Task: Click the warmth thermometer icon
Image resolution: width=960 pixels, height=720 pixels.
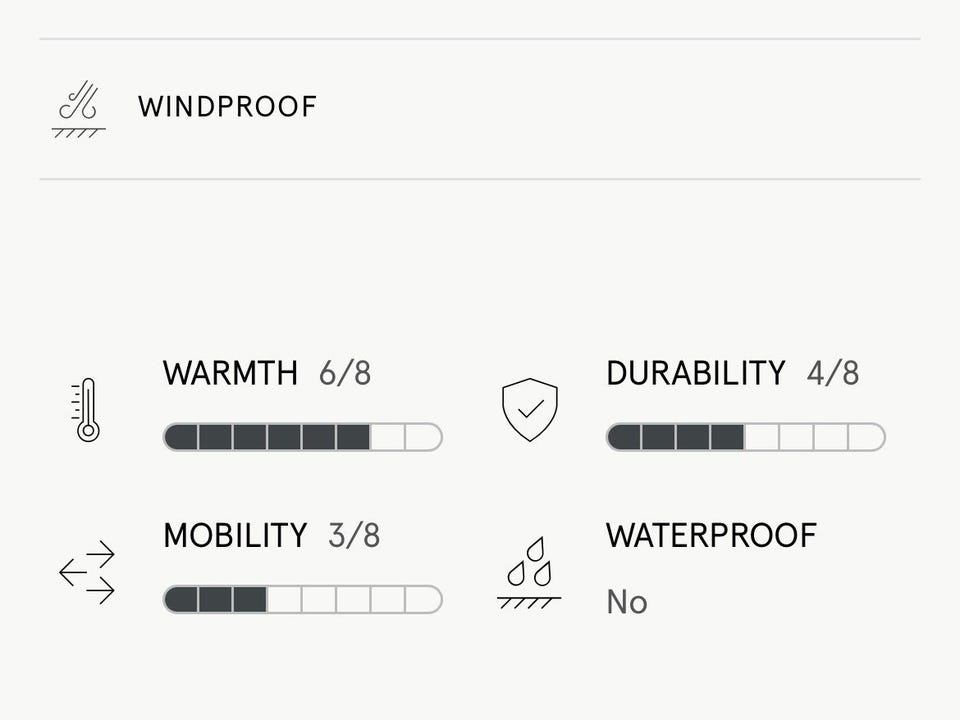Action: point(87,409)
